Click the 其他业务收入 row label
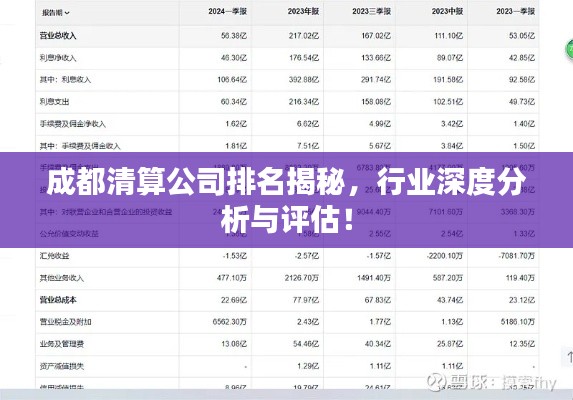 (61, 278)
